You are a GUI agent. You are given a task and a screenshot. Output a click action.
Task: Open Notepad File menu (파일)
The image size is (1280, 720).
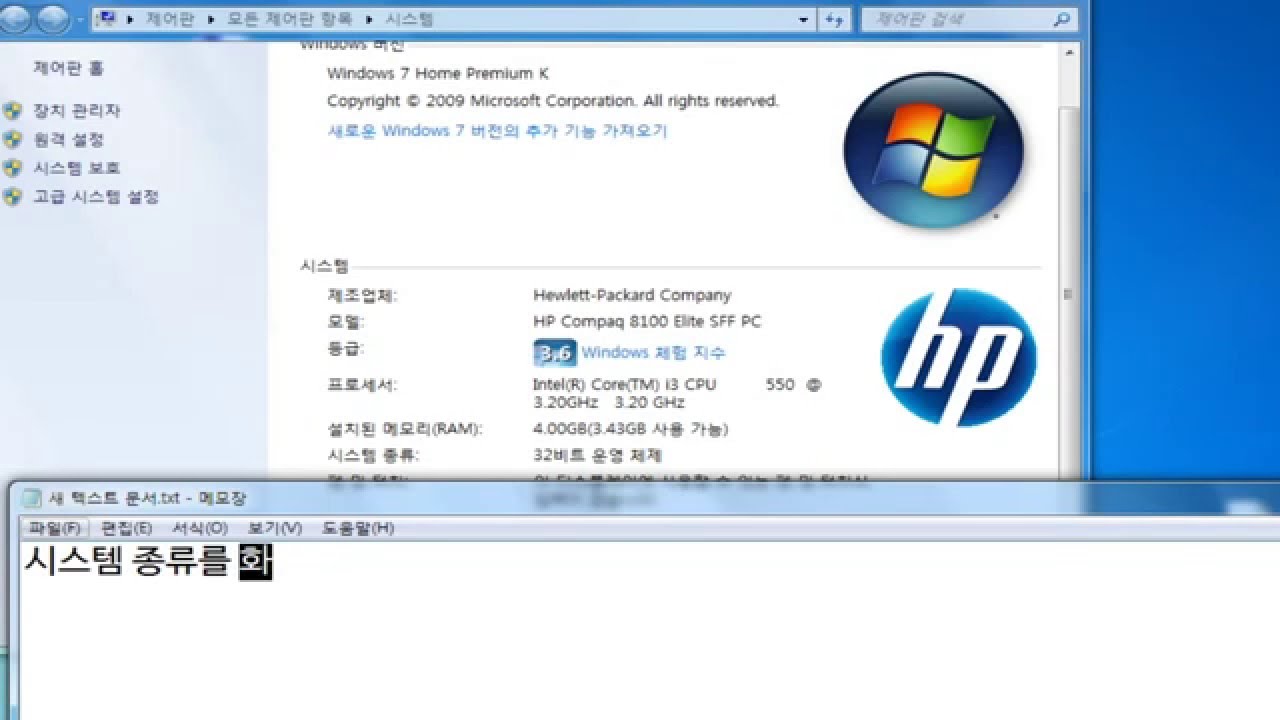pyautogui.click(x=54, y=528)
